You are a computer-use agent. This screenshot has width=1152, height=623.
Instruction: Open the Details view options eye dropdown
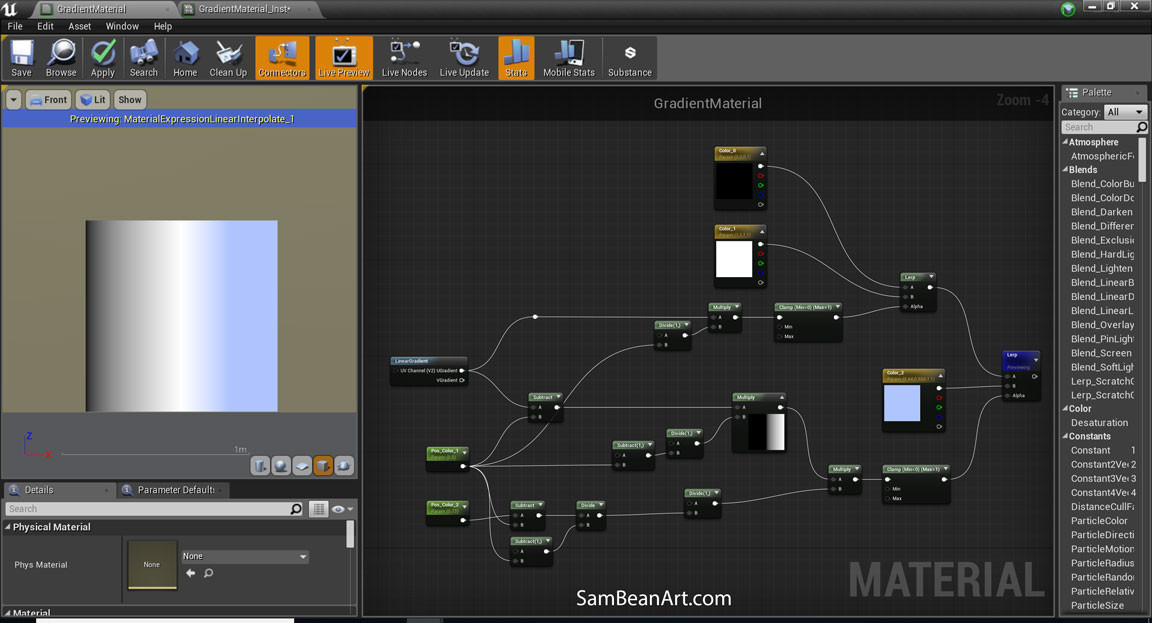tap(342, 508)
